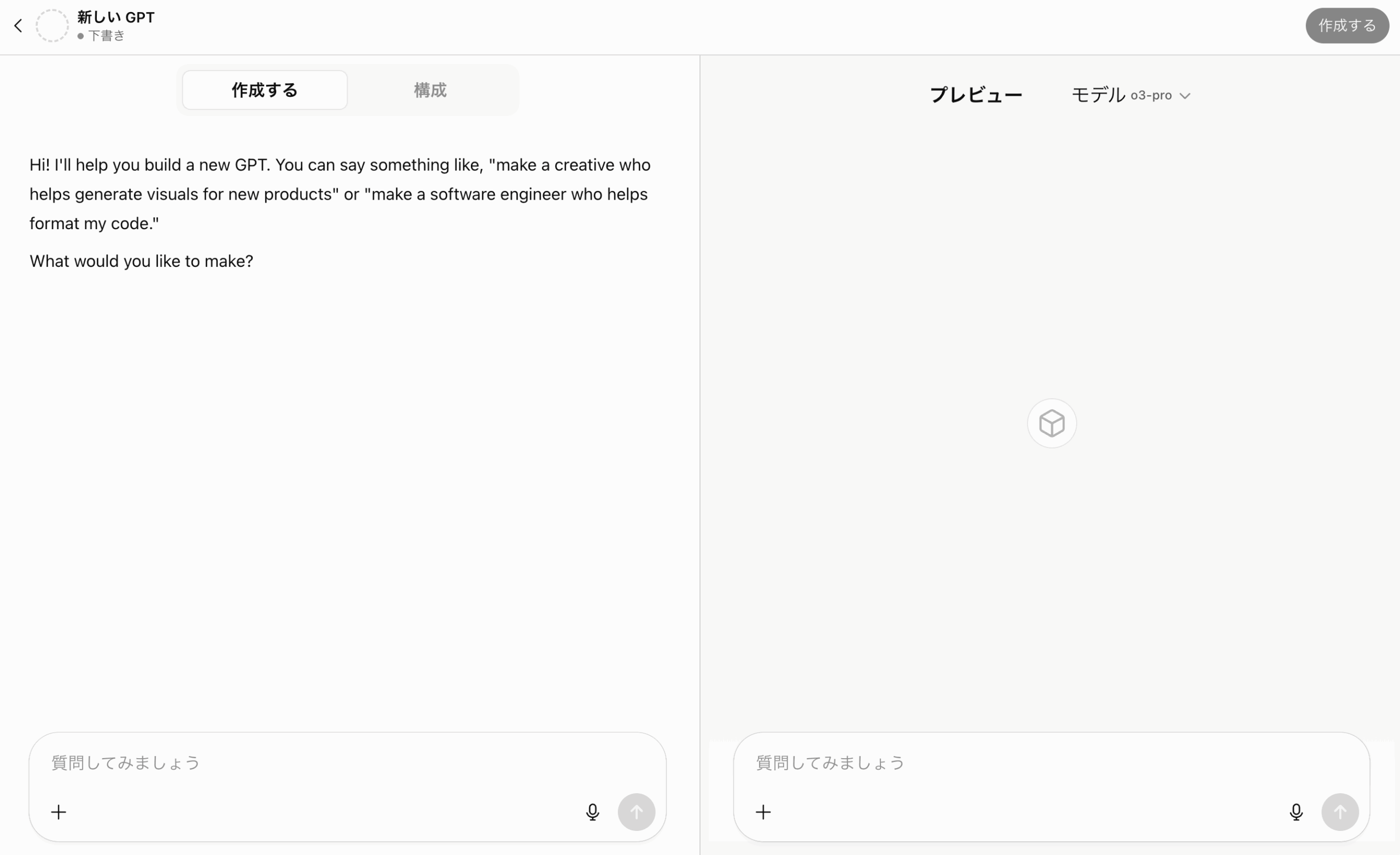
Task: Open attachments plus icon in left chat box
Action: click(x=59, y=812)
